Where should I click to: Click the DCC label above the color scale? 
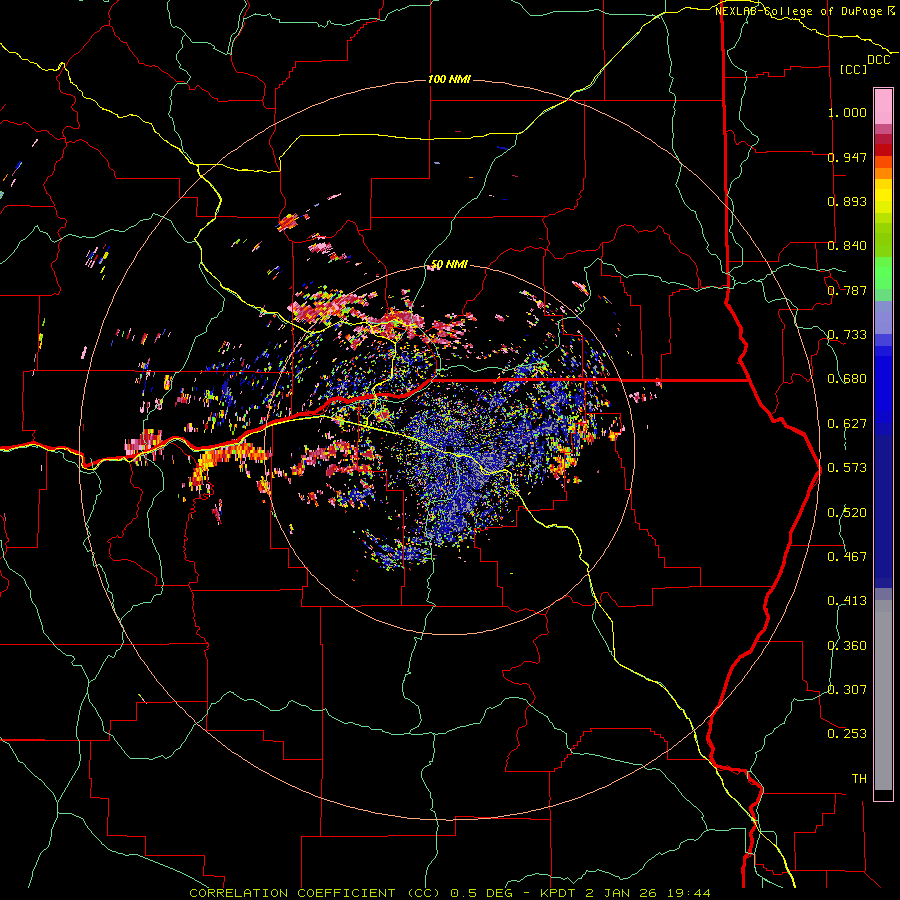[878, 60]
